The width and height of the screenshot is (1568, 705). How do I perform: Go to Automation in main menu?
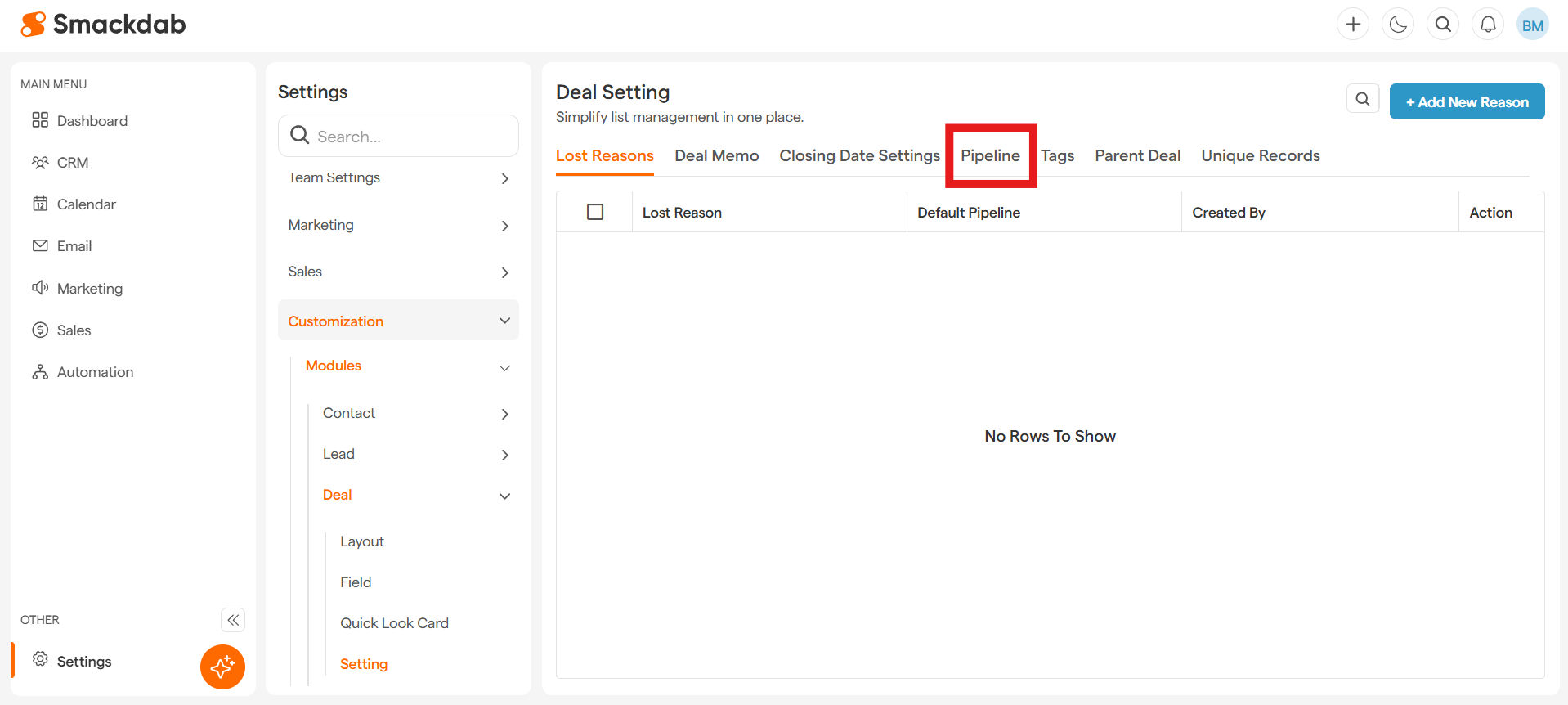click(95, 372)
